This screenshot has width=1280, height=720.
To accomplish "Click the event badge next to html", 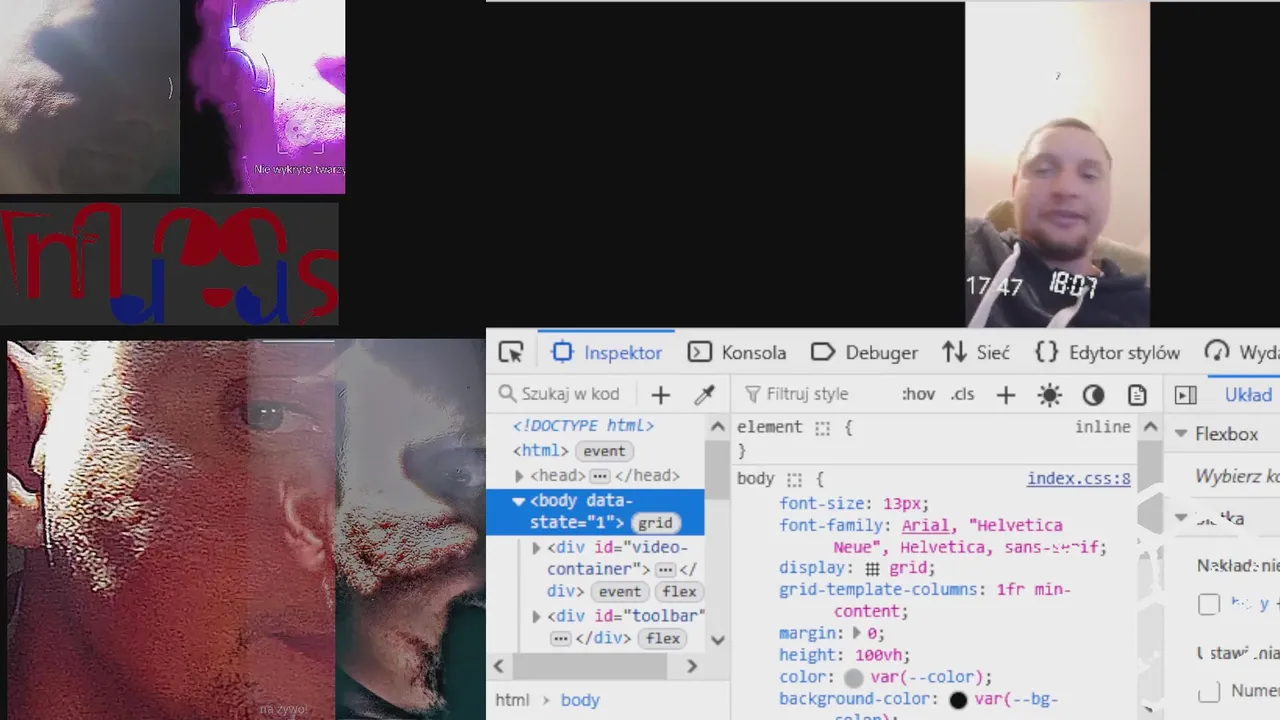I will coord(604,451).
